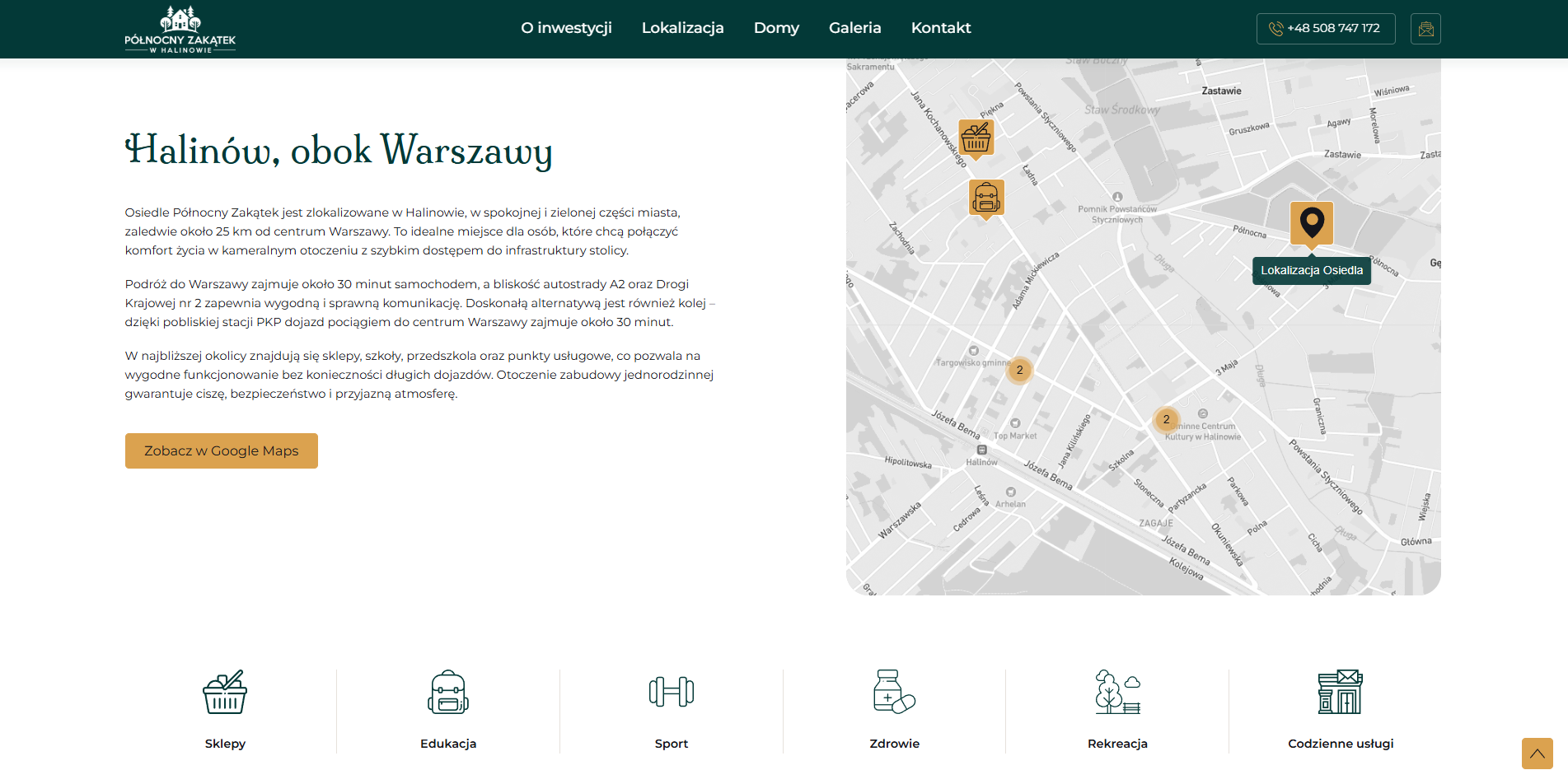Screen dimensions: 1568x784
Task: Go to the Lokalizacja section
Action: (682, 28)
